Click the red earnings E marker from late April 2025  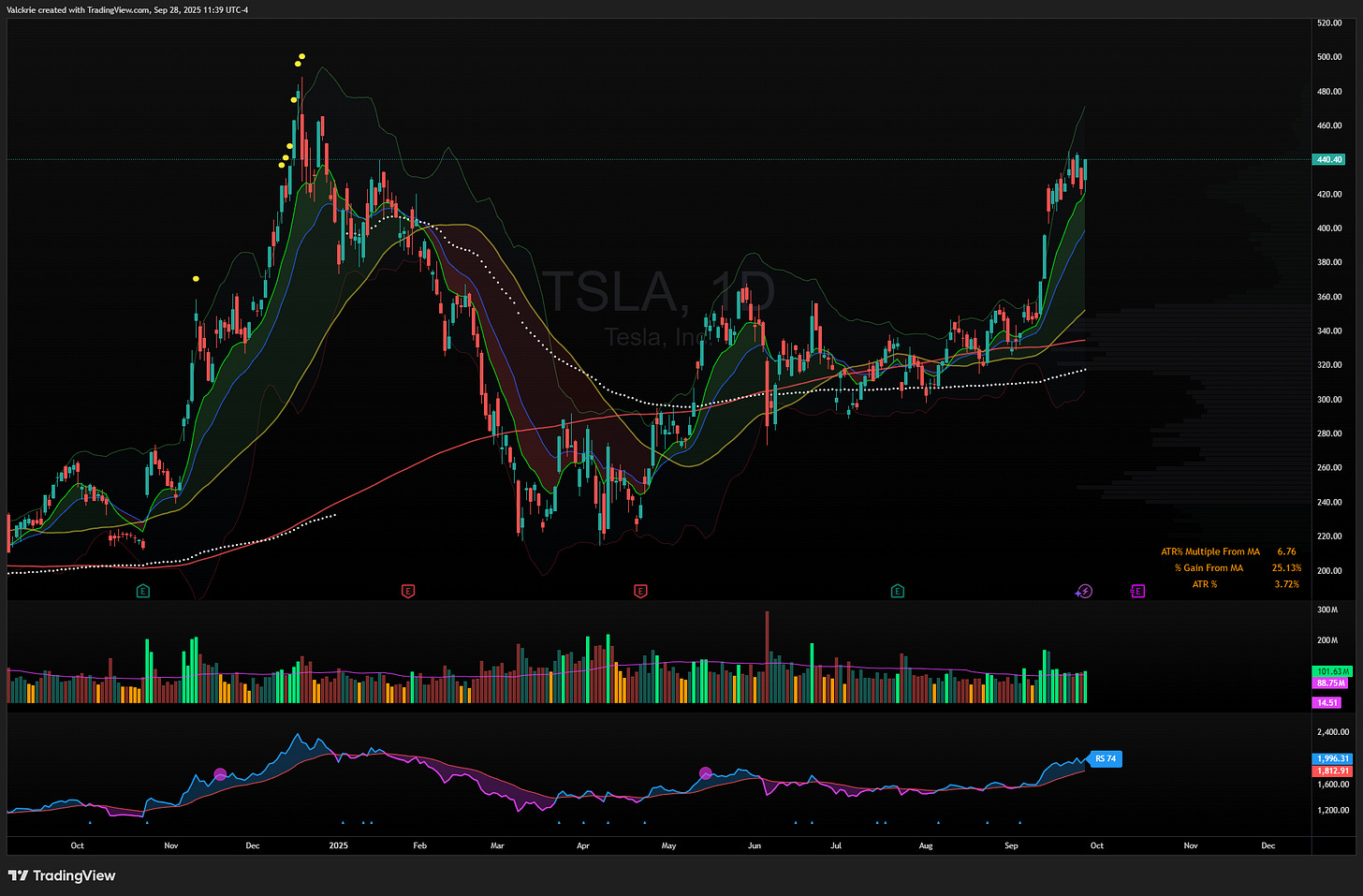click(640, 591)
